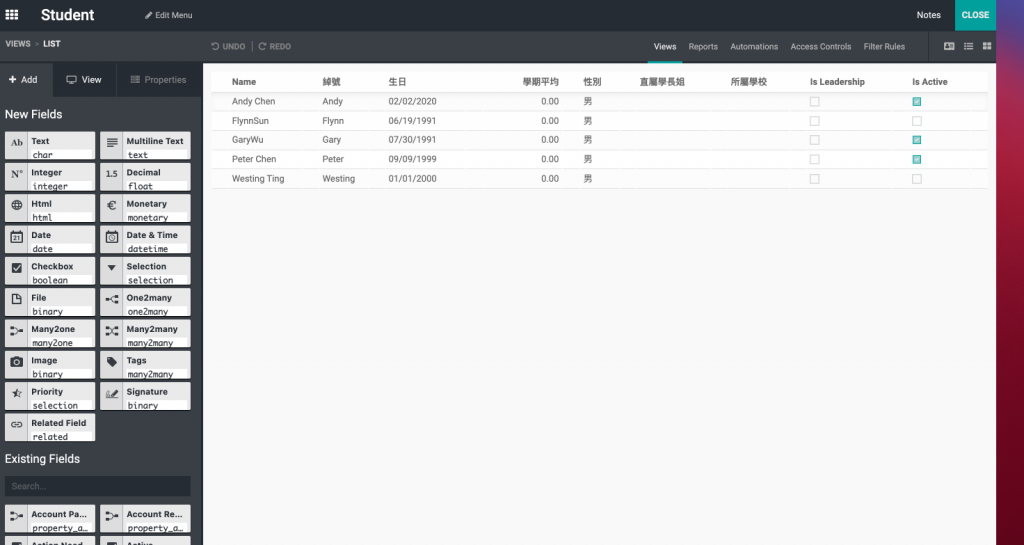Add a One2many field
The width and height of the screenshot is (1024, 545).
pyautogui.click(x=145, y=302)
